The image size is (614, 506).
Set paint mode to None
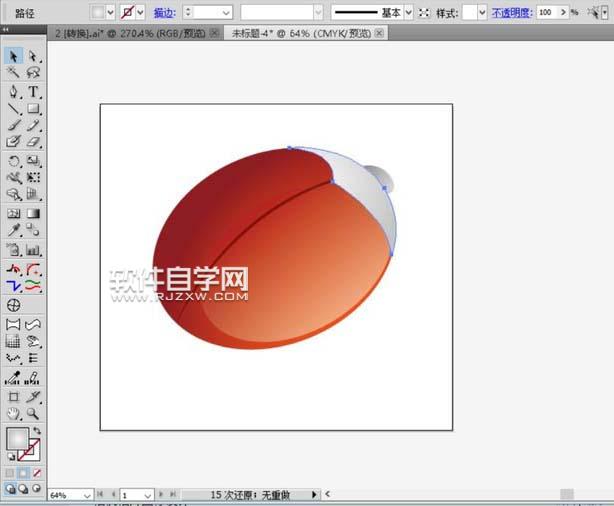click(37, 473)
